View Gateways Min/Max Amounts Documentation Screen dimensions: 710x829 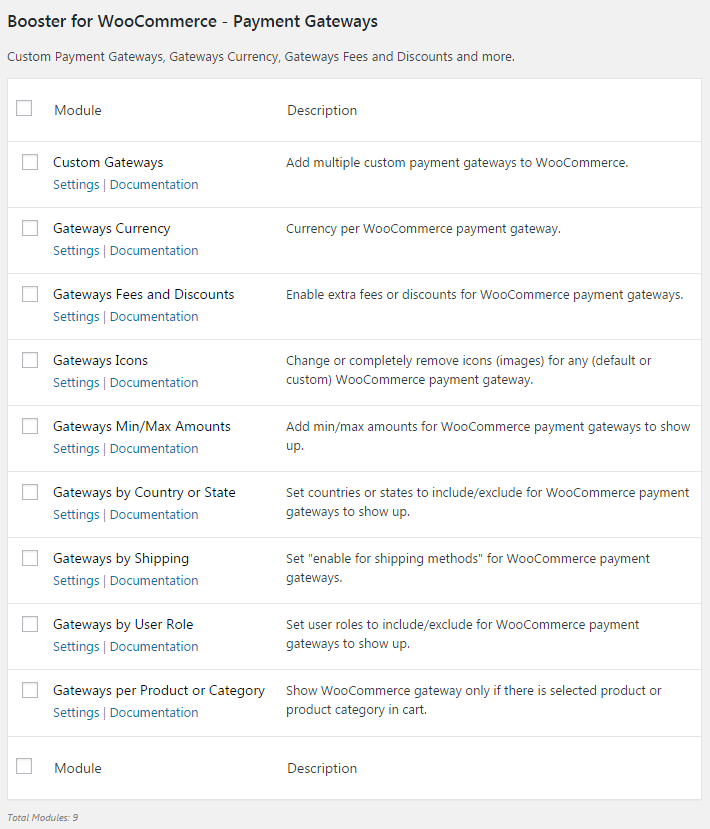click(x=154, y=449)
